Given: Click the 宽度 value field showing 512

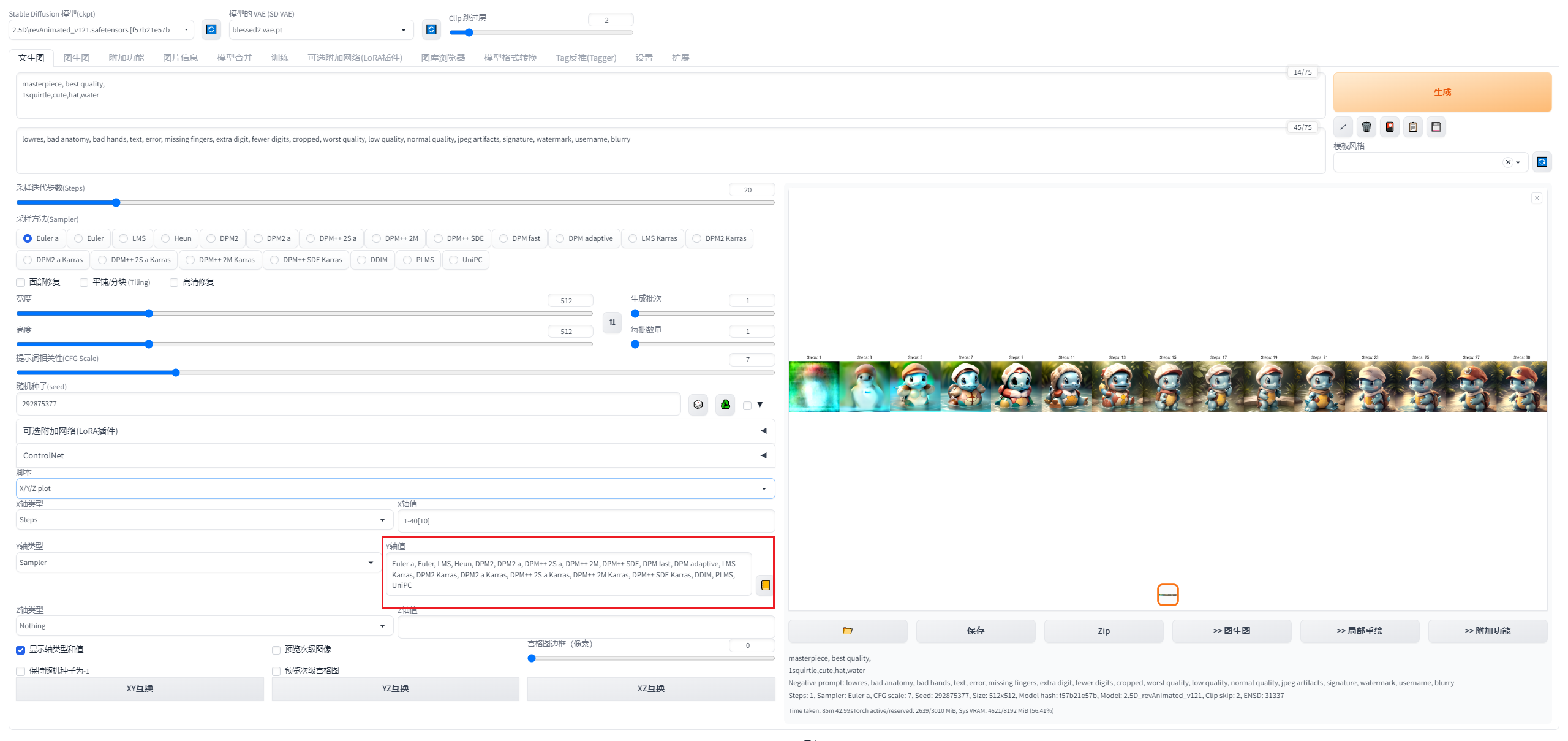Looking at the screenshot, I should [x=570, y=301].
